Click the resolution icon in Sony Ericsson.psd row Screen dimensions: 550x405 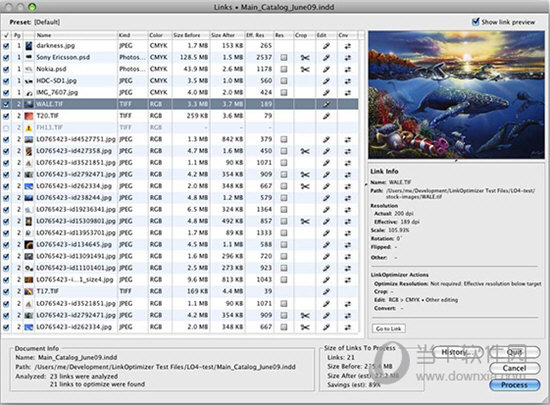pos(284,58)
